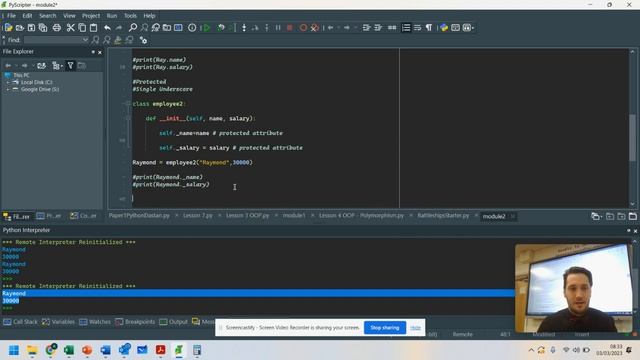Toggle line numbers display in toolbar
Screen dimensions: 640x360
[406, 28]
